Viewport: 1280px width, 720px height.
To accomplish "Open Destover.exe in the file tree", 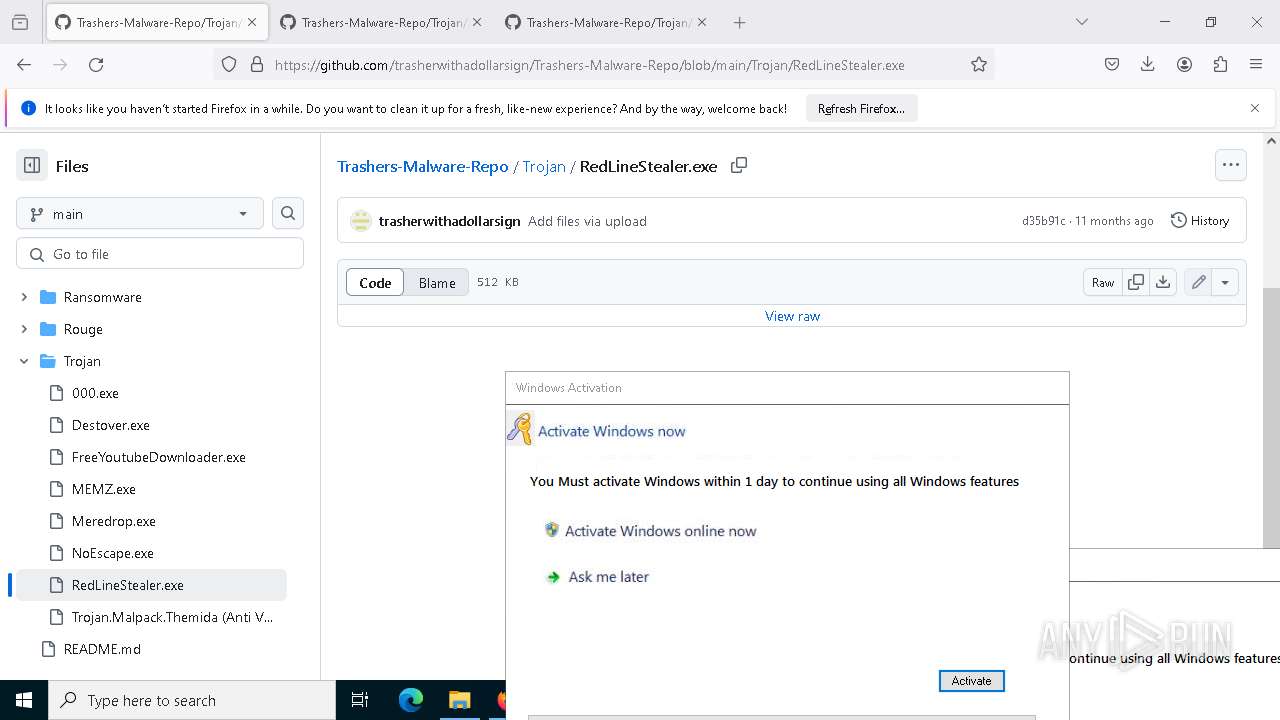I will (111, 425).
